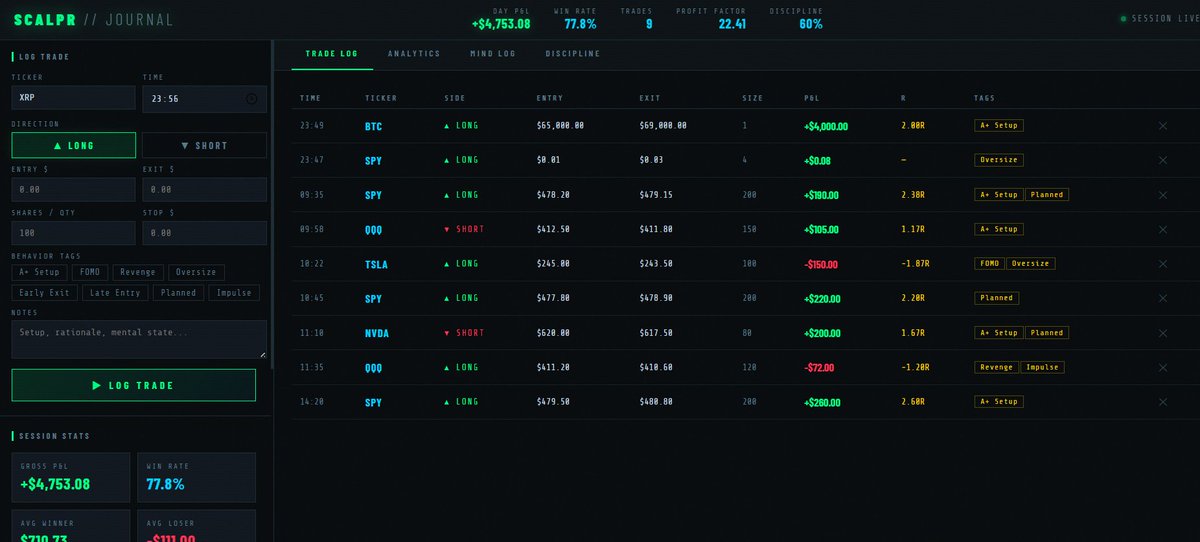Focus the Shares / Qty field
The image size is (1200, 542).
pos(73,232)
